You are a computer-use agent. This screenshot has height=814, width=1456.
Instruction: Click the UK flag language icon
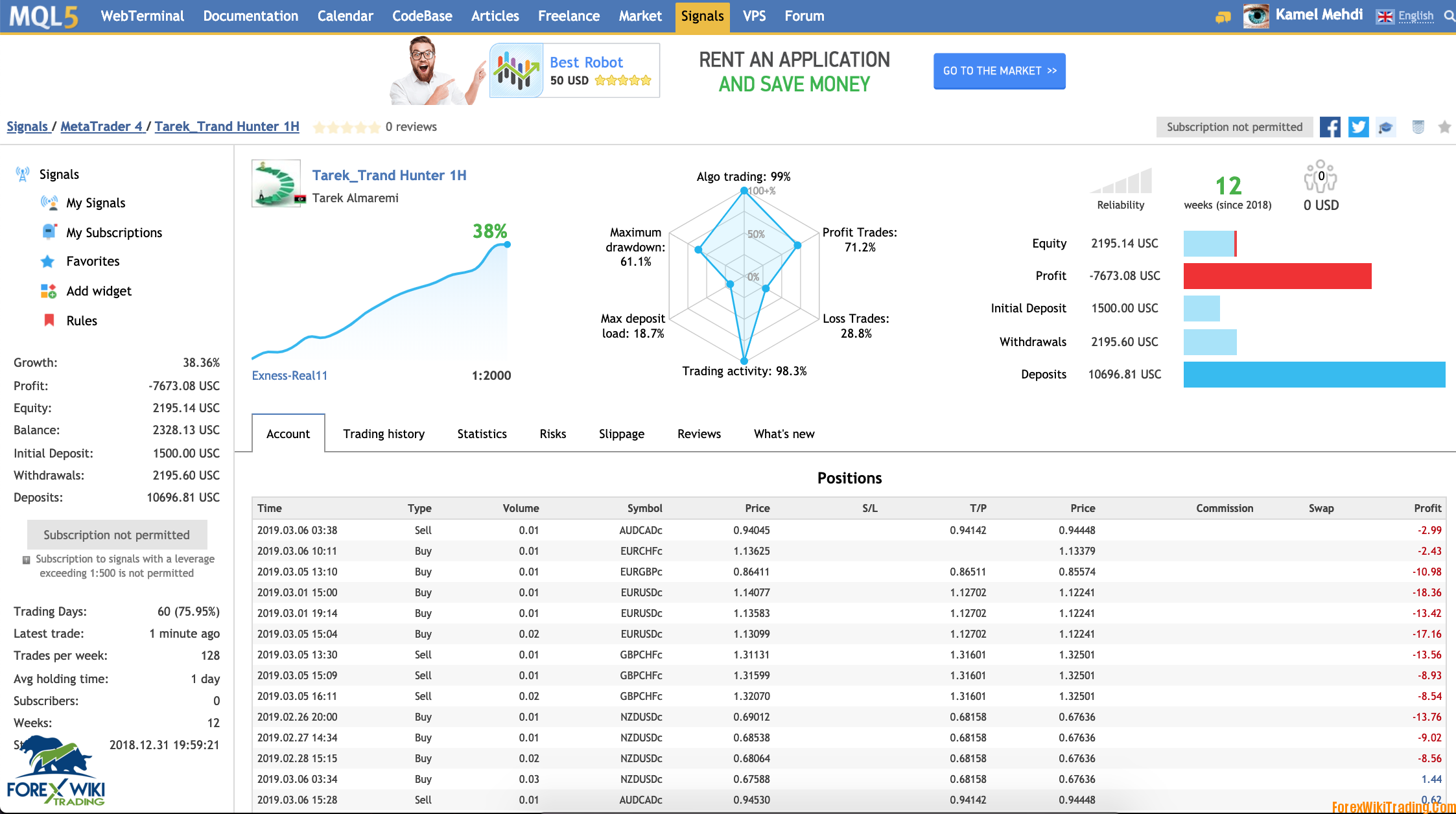click(1385, 17)
